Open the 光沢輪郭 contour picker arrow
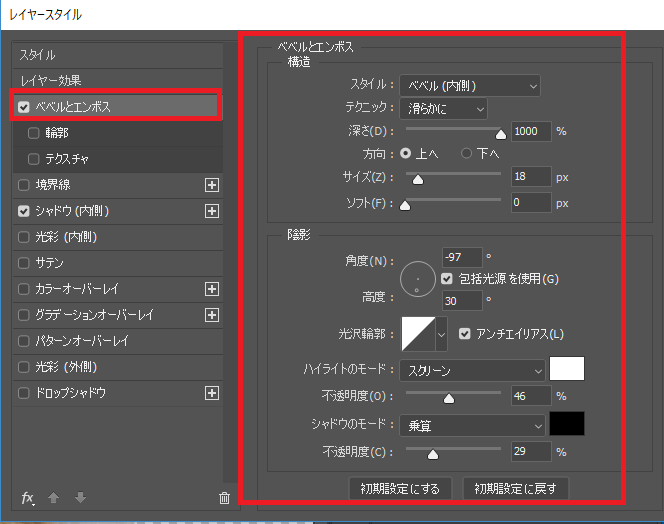Screen dimensions: 664x524 point(441,334)
